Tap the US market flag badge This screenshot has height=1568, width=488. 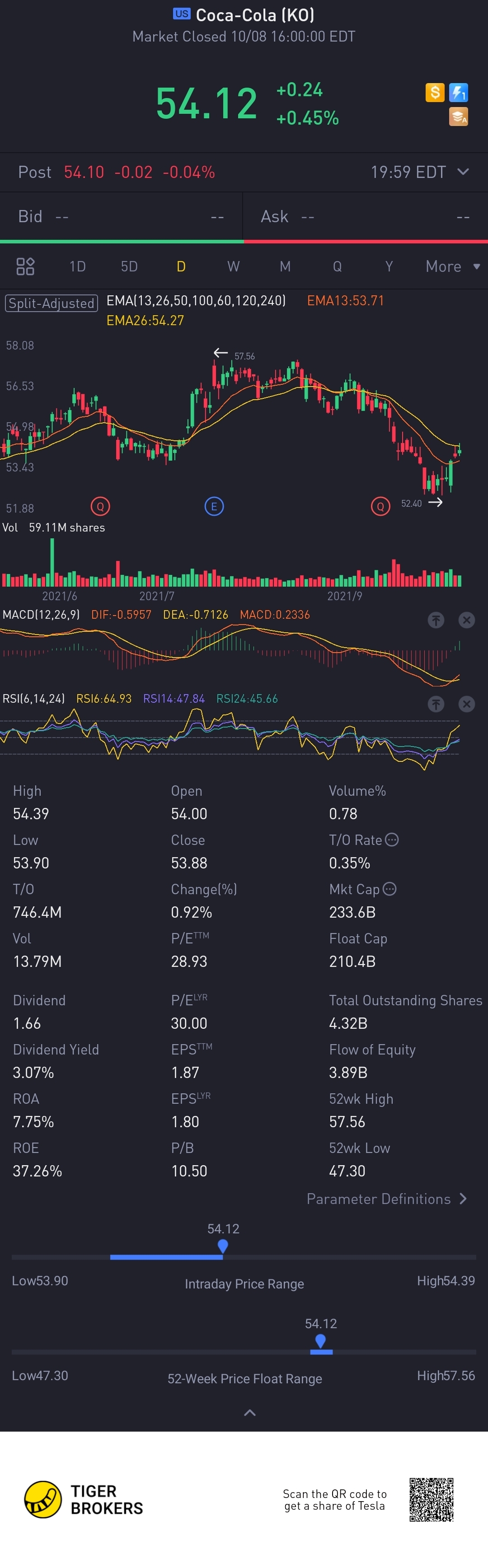tap(182, 14)
